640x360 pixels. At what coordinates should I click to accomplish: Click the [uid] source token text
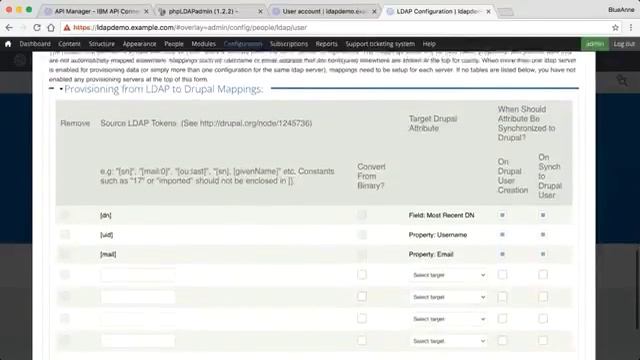(x=107, y=235)
